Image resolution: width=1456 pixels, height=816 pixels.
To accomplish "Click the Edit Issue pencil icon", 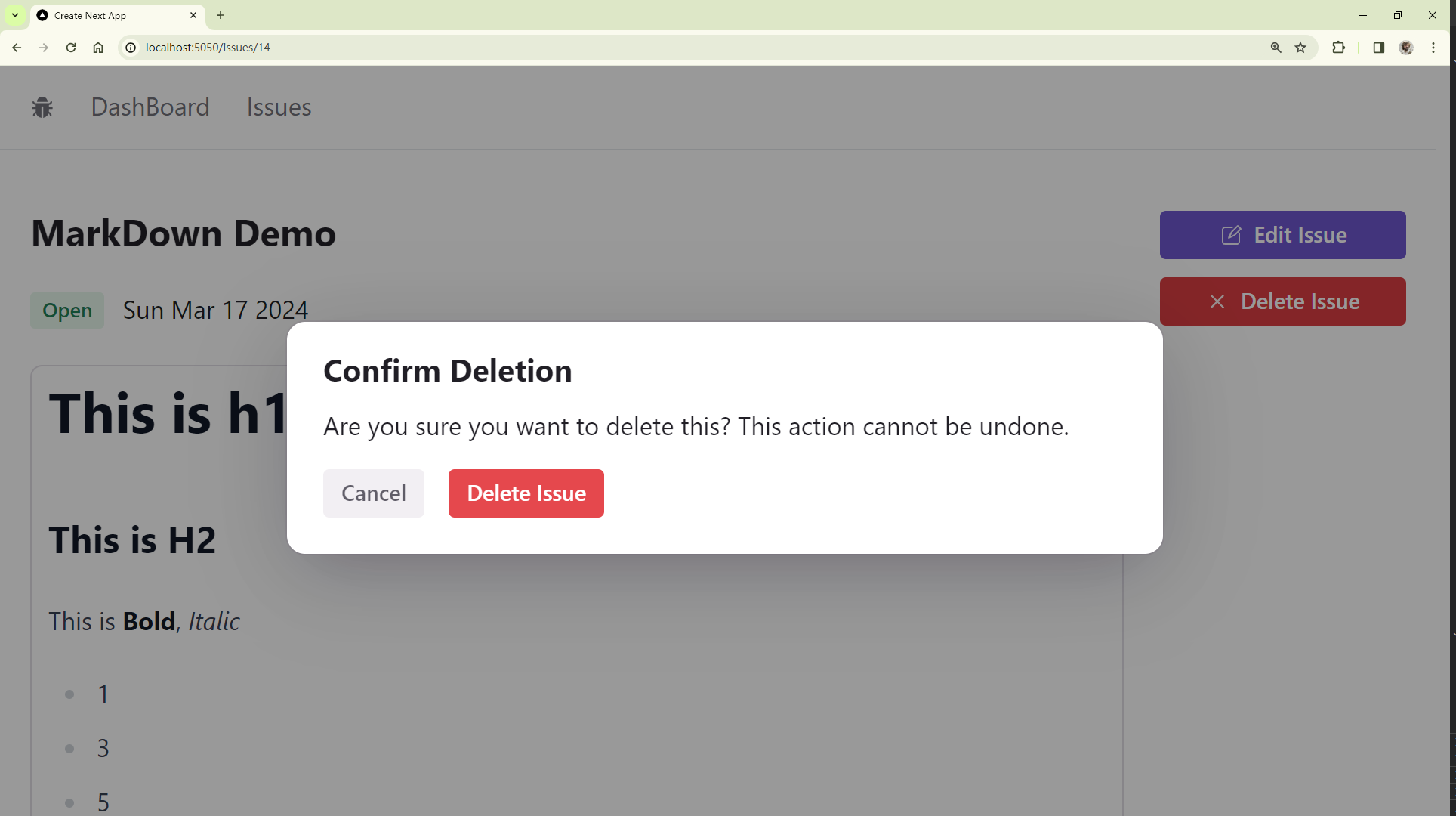I will pyautogui.click(x=1233, y=234).
